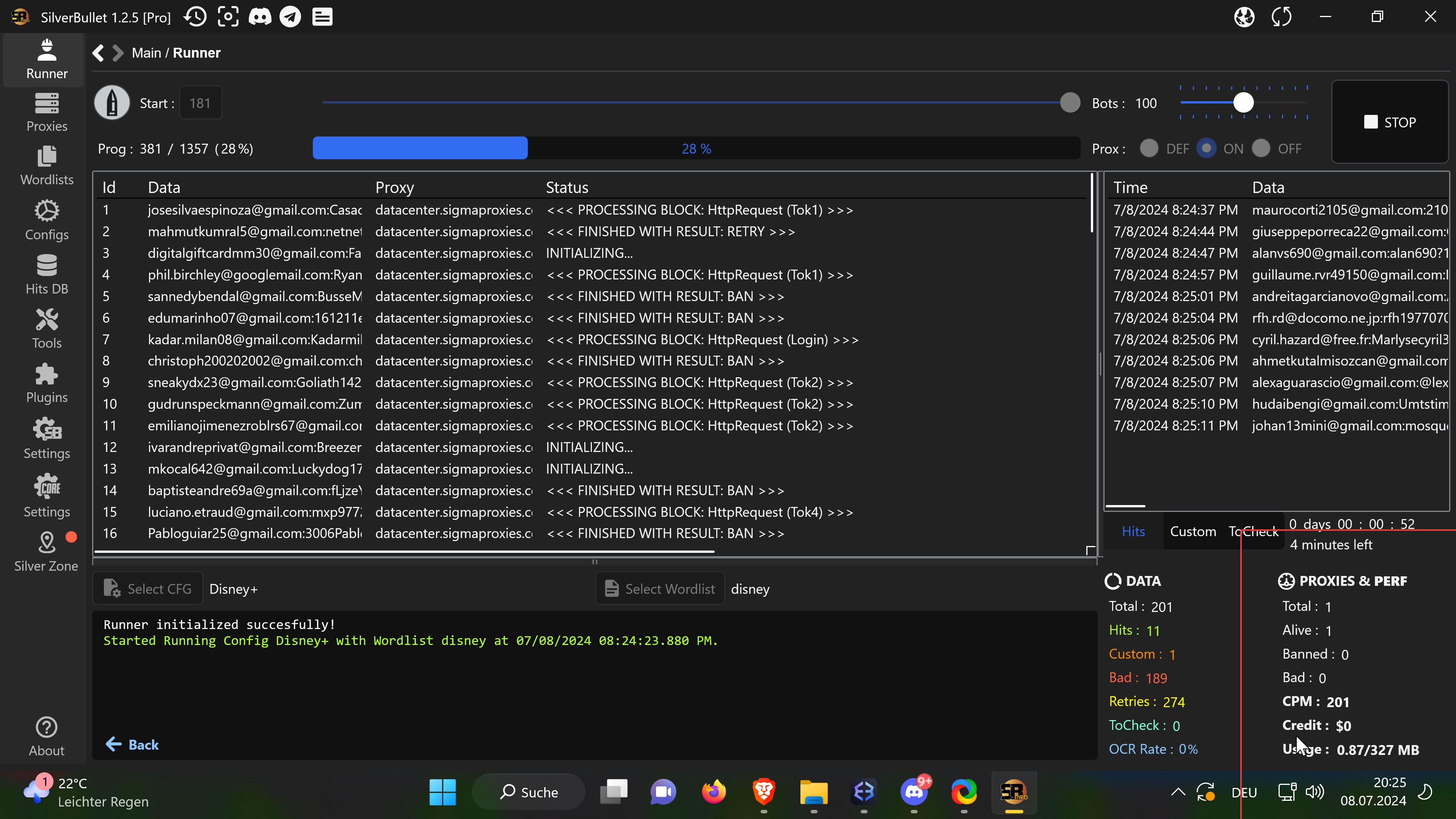Go to the Configs gear icon
Image resolution: width=1456 pixels, height=819 pixels.
click(x=46, y=220)
